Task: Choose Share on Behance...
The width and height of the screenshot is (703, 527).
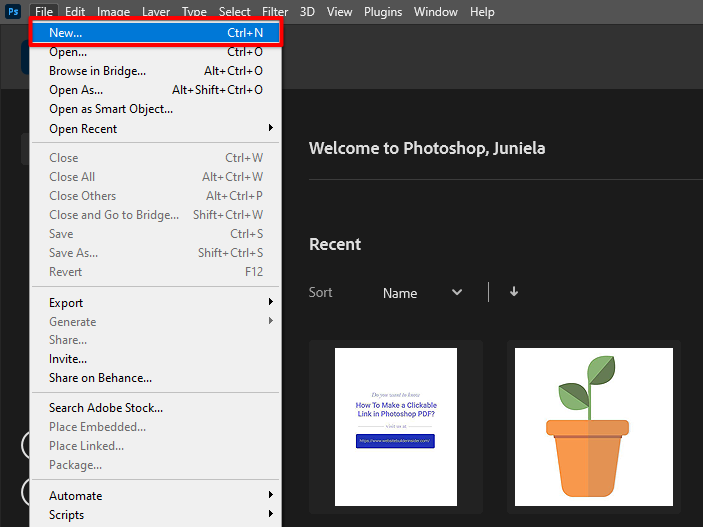Action: coord(100,378)
